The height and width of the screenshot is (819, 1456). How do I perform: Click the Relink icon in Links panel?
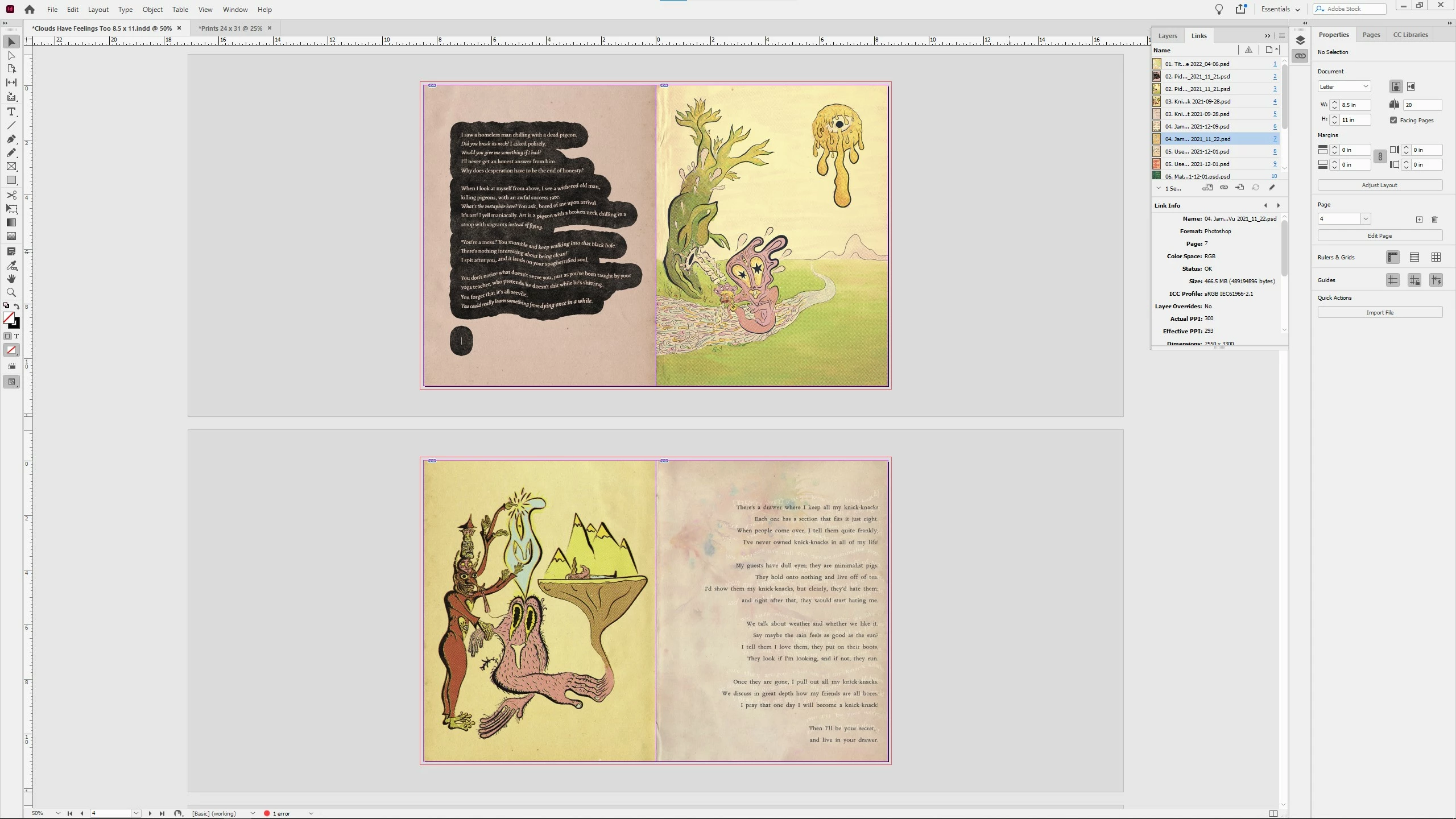pos(1224,188)
